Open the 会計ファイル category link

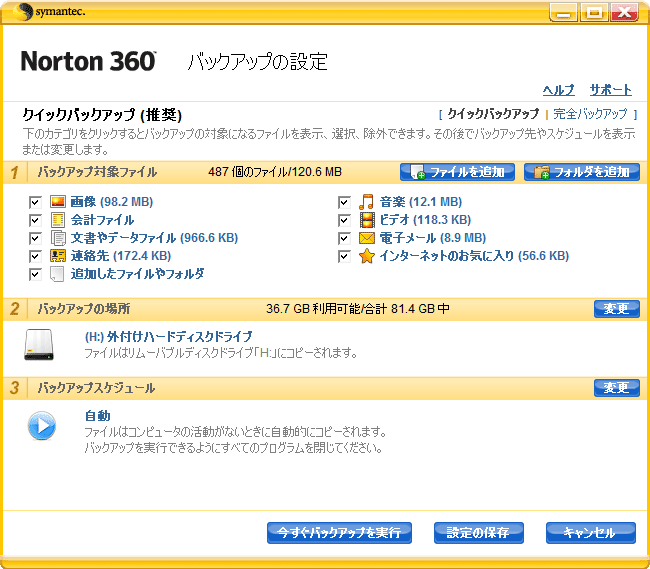point(102,220)
